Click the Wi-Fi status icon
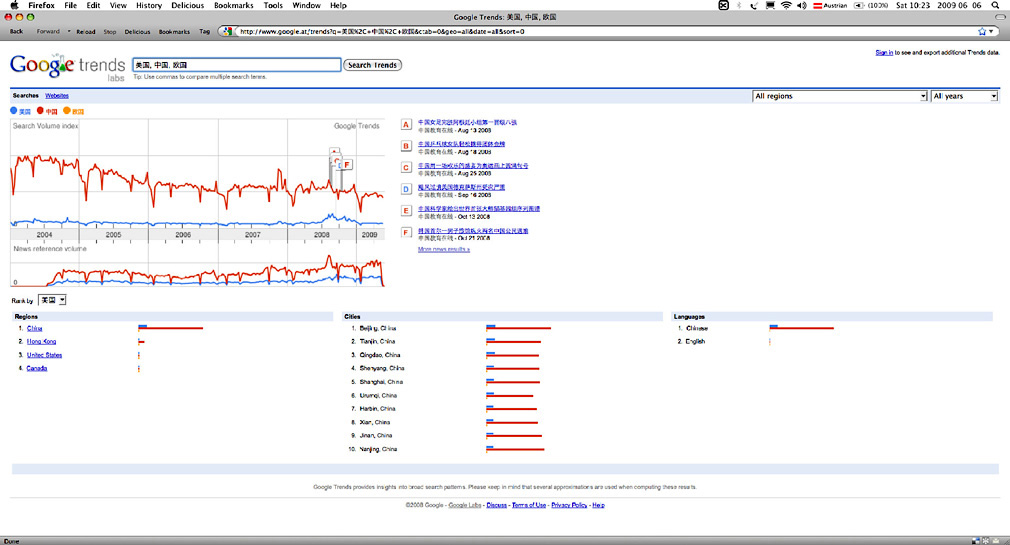1010x545 pixels. click(786, 5)
